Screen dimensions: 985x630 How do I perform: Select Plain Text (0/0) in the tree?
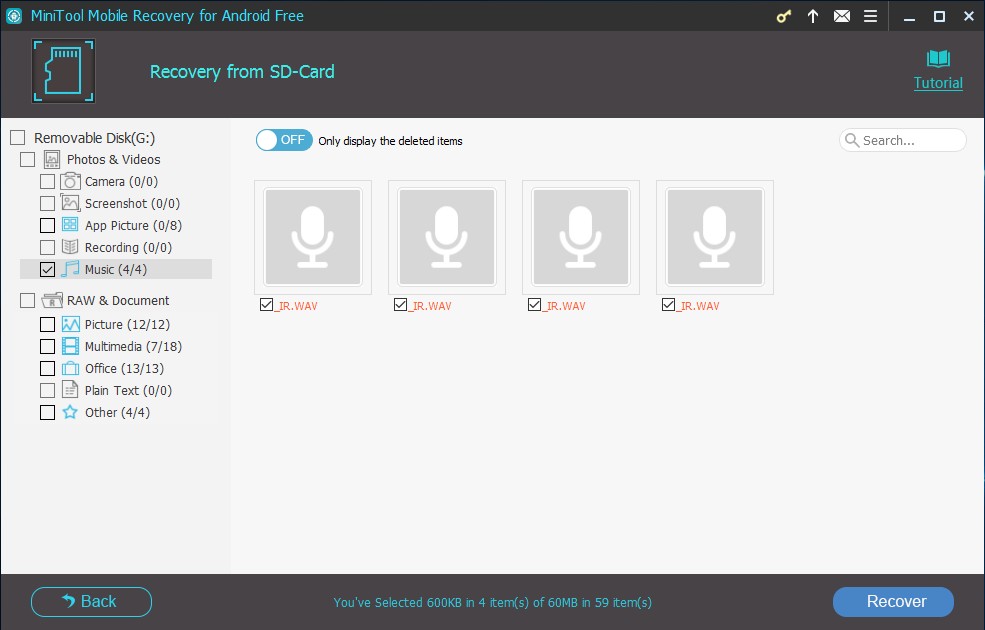coord(128,391)
